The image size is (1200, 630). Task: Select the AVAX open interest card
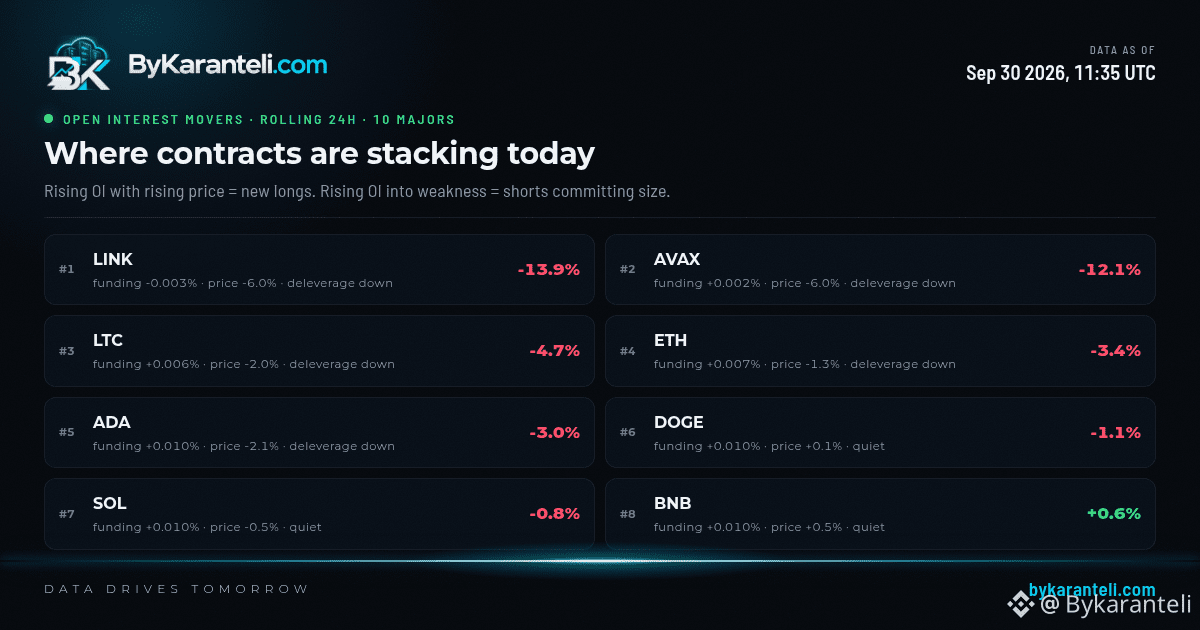pyautogui.click(x=880, y=269)
